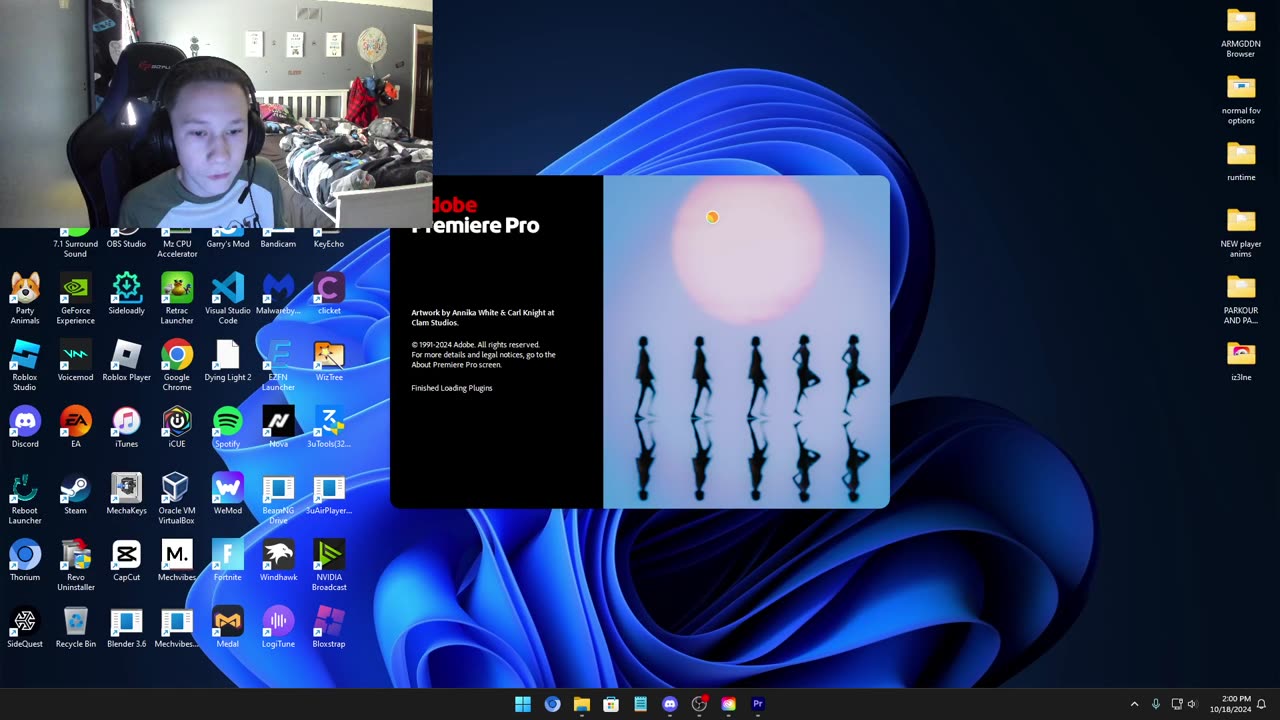Open Google Chrome desktop shortcut
The image size is (1280, 720).
pyautogui.click(x=177, y=365)
